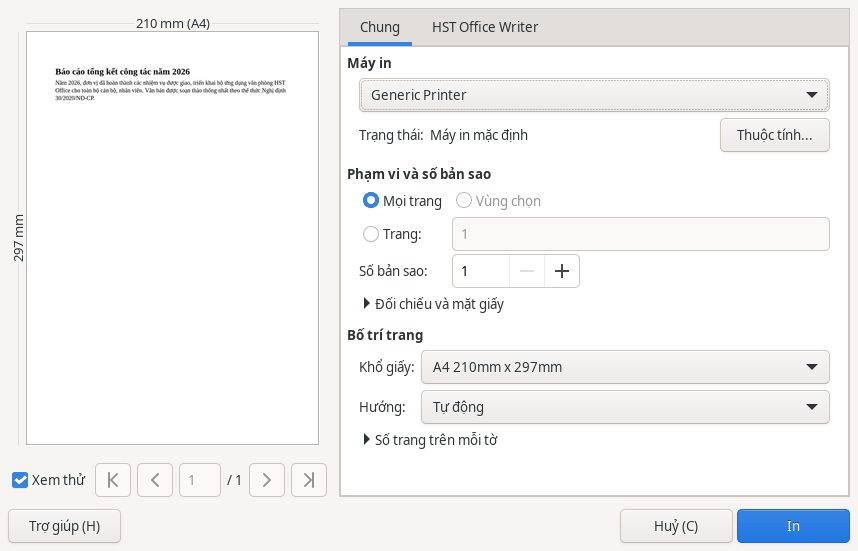
Task: Open Thuộc tính printer properties
Action: click(774, 135)
